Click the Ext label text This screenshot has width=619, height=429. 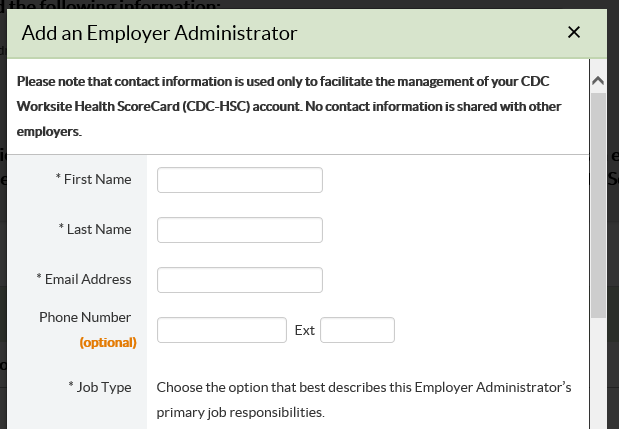click(304, 330)
